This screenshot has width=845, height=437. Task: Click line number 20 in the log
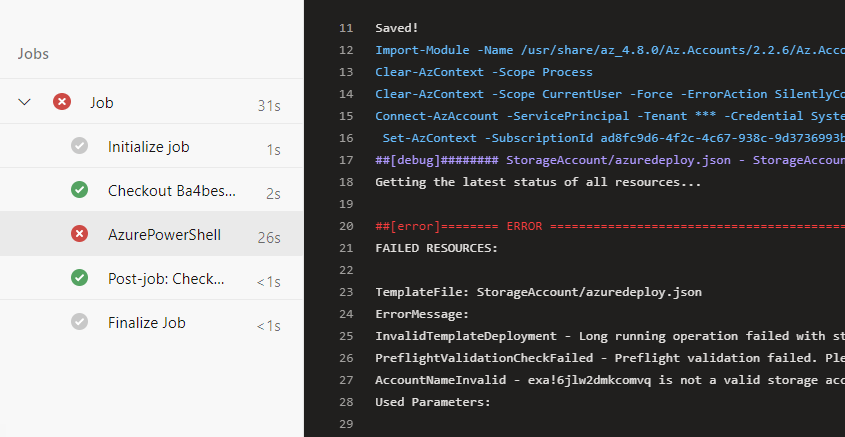346,226
